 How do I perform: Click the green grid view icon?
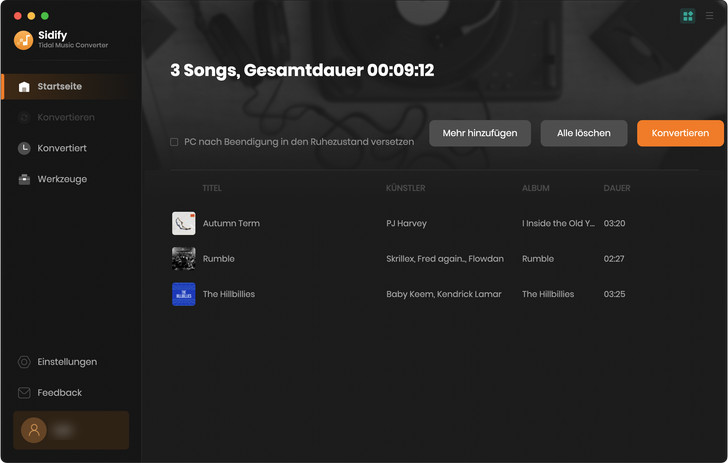point(688,16)
